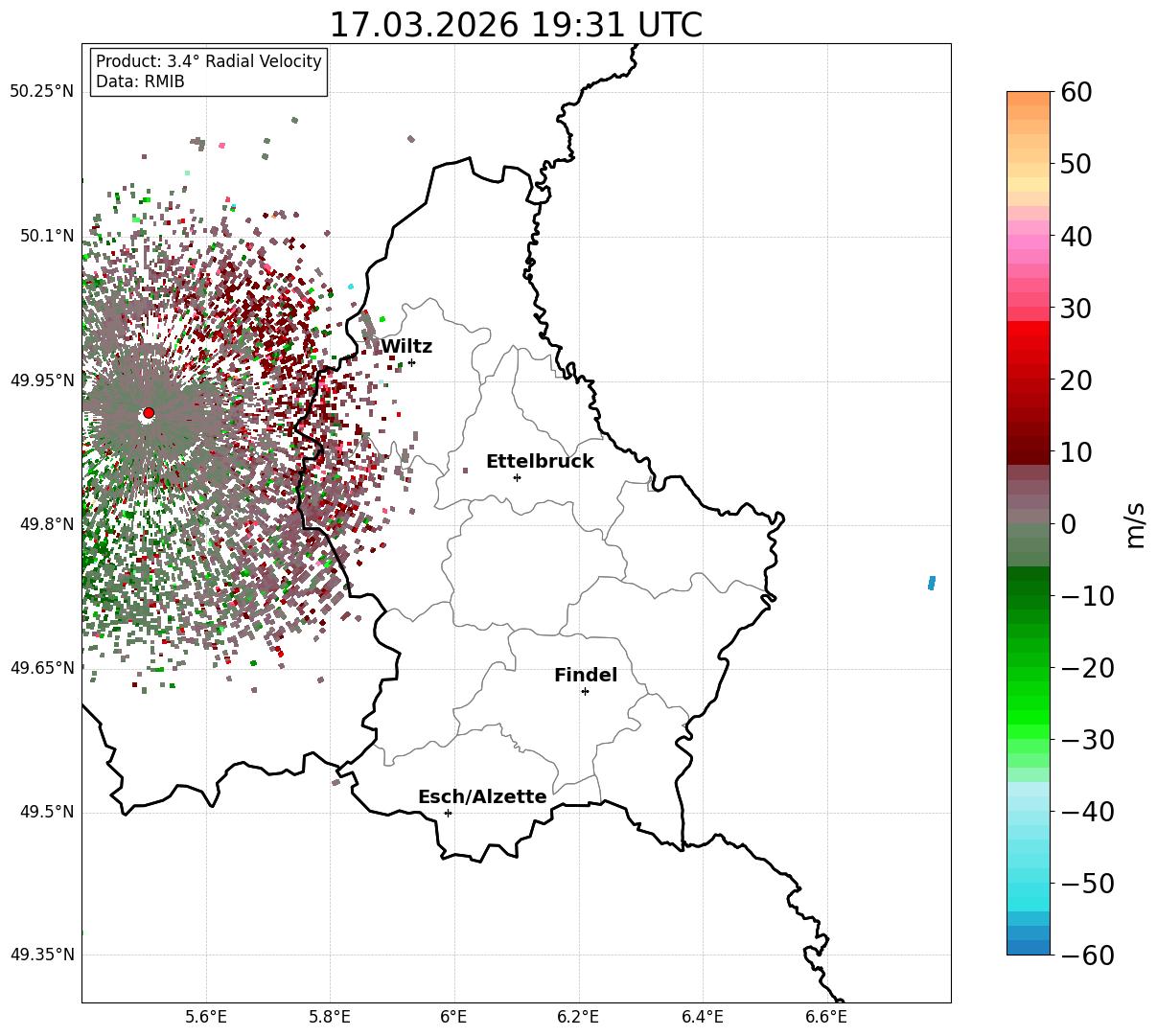1157x1036 pixels.
Task: Click the 50.25°N latitude tick label
Action: click(x=41, y=92)
